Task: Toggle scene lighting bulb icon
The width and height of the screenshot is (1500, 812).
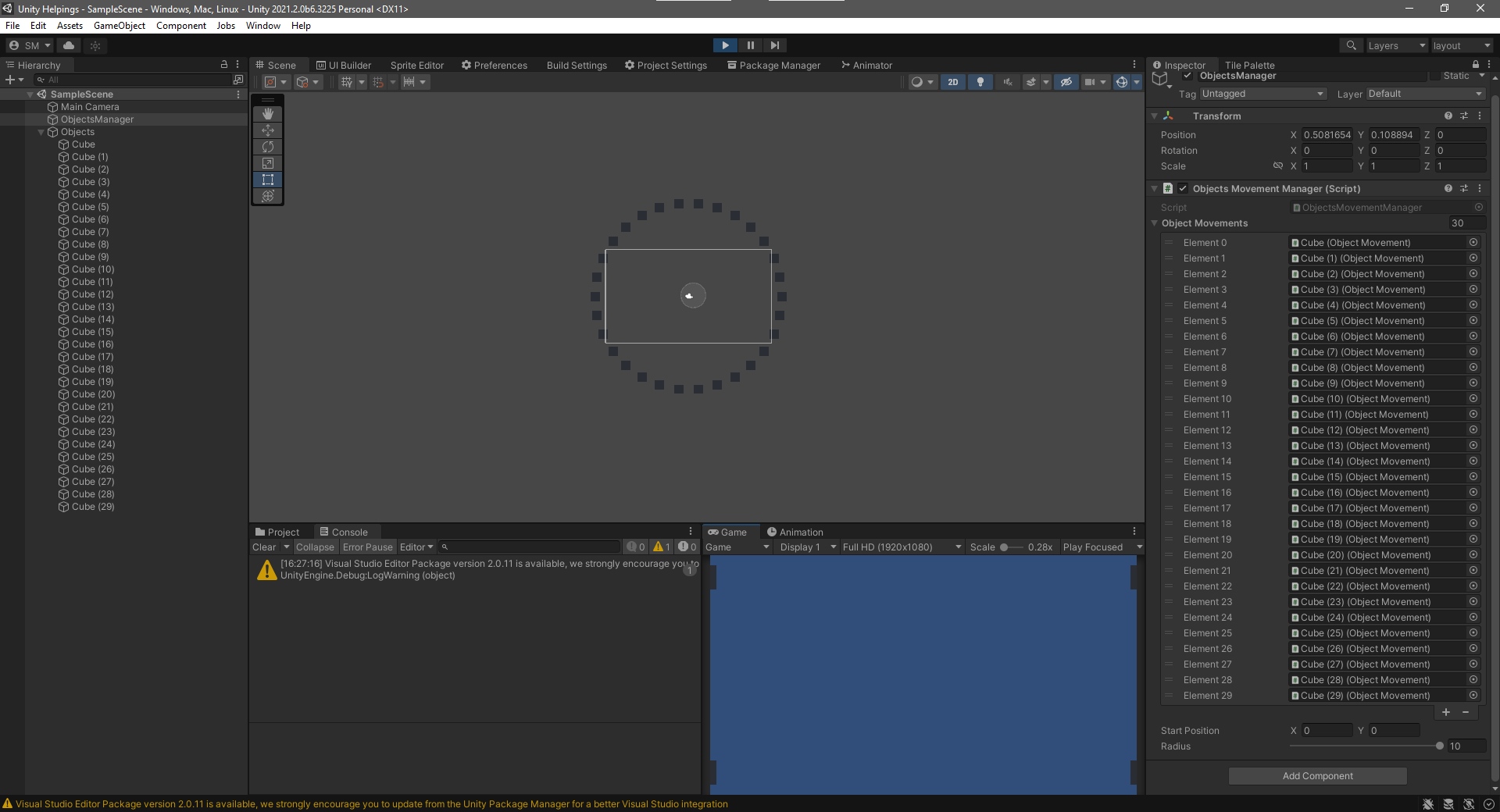Action: pyautogui.click(x=980, y=82)
